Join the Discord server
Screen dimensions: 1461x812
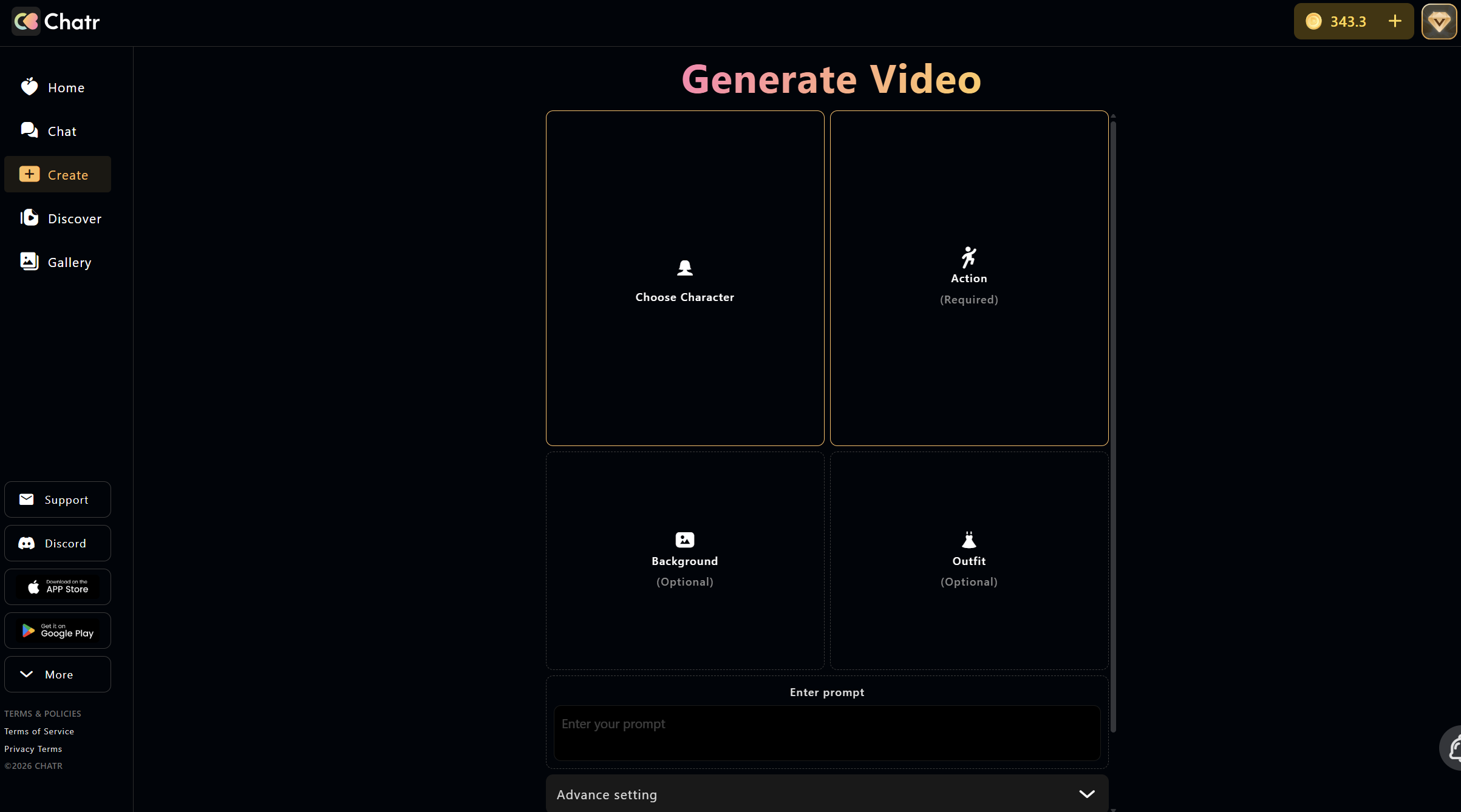pos(58,543)
